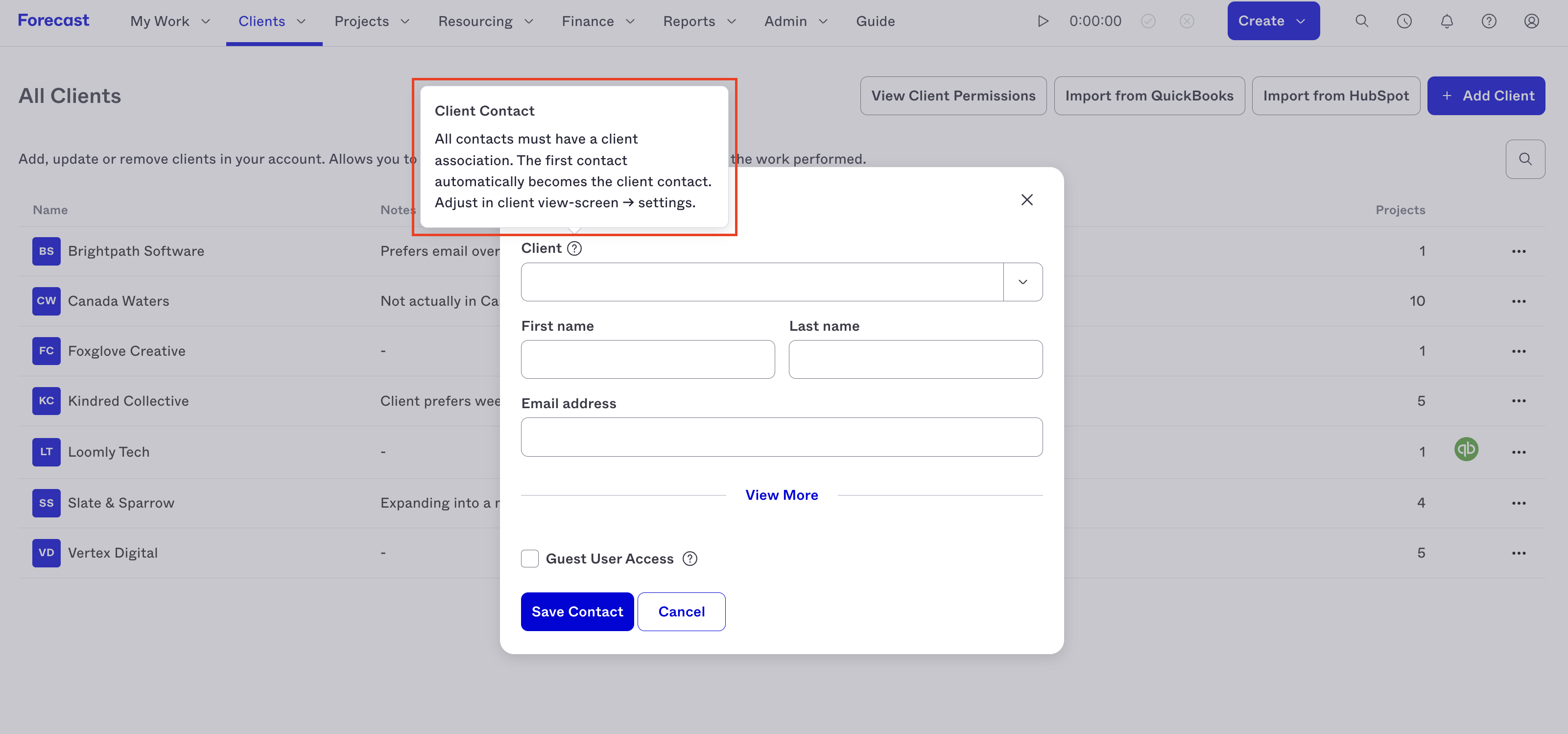This screenshot has width=1568, height=734.
Task: Focus the Email address input
Action: 782,437
